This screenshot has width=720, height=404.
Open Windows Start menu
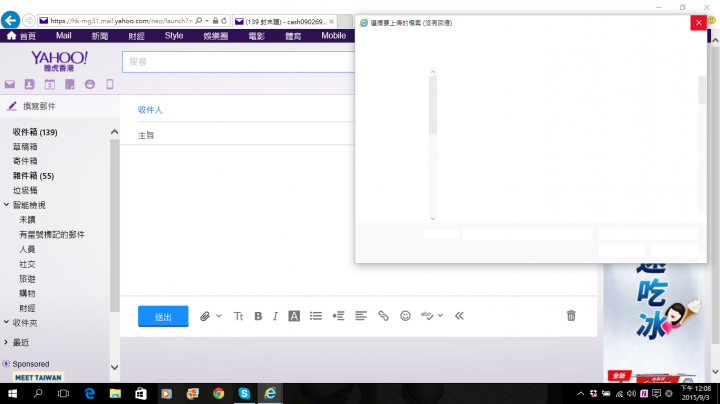[x=12, y=393]
